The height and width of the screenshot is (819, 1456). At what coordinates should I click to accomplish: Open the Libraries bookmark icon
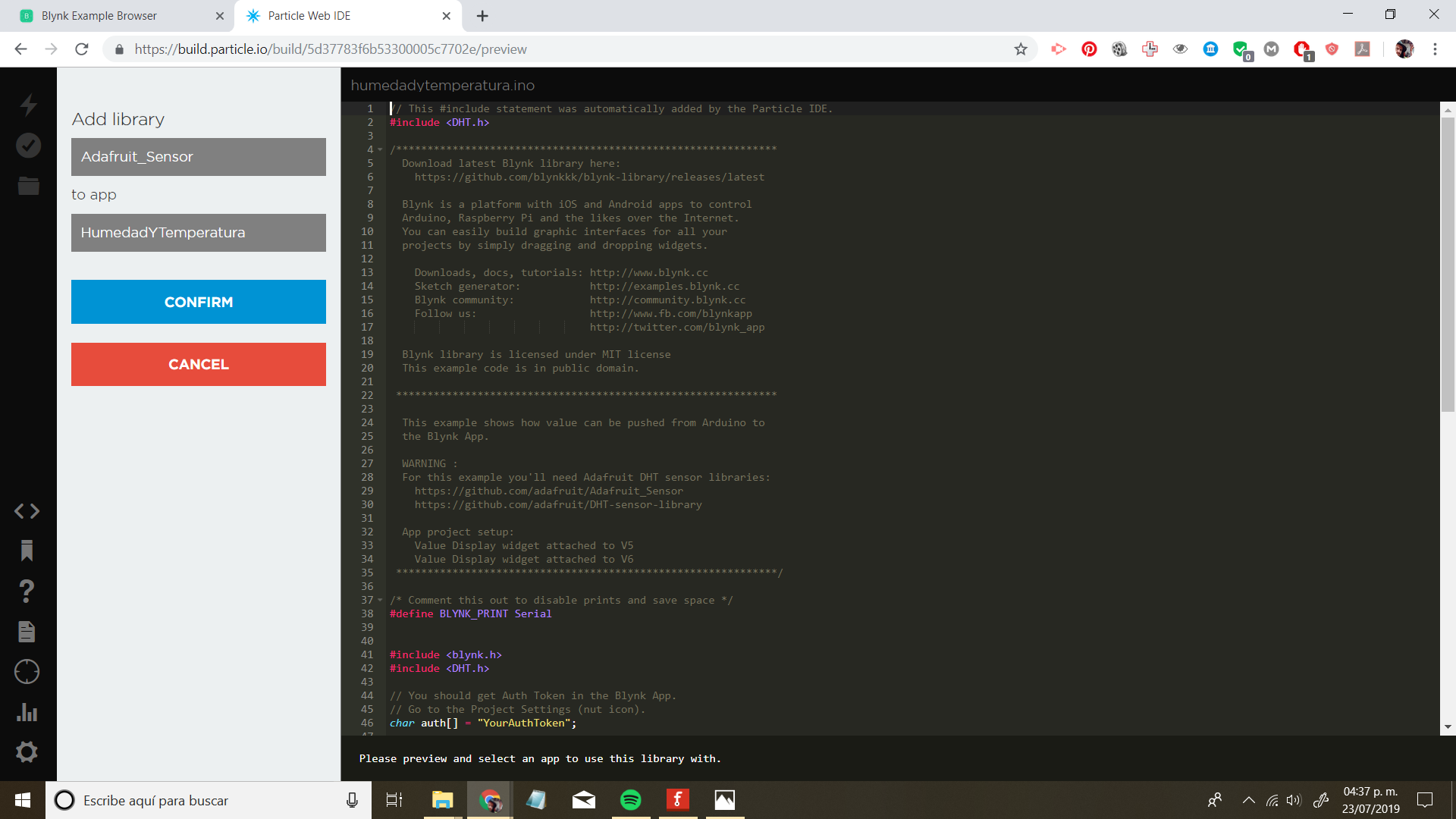click(x=27, y=551)
